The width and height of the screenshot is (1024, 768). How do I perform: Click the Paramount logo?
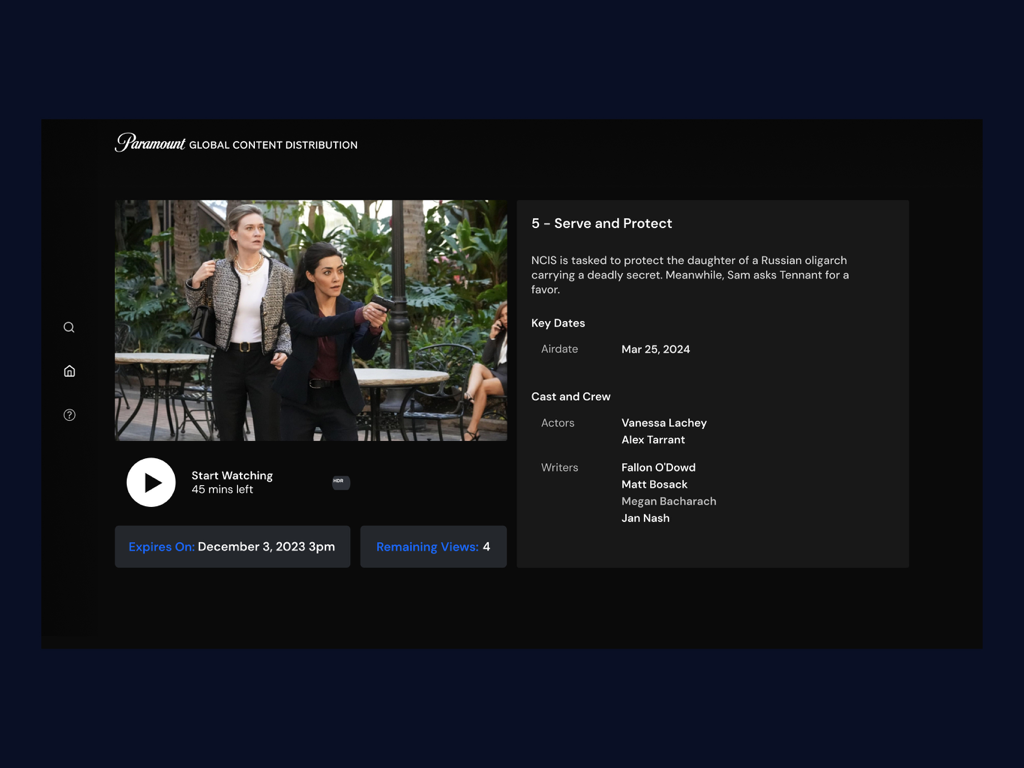click(x=148, y=142)
